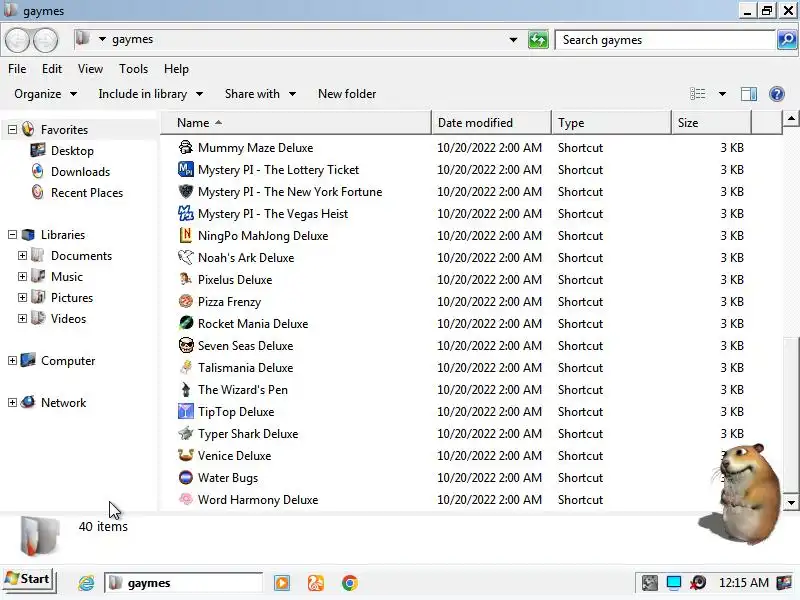Viewport: 800px width, 600px height.
Task: Click the monitor icon in system tray
Action: tap(674, 583)
